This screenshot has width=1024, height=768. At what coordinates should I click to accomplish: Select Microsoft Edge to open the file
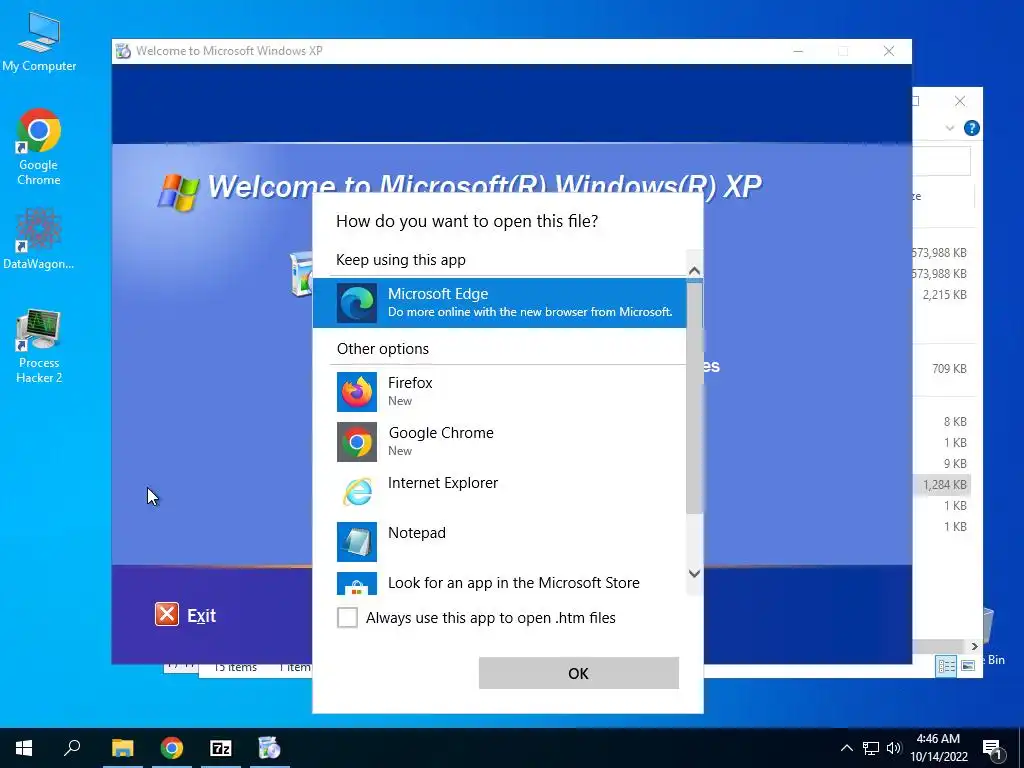[500, 302]
